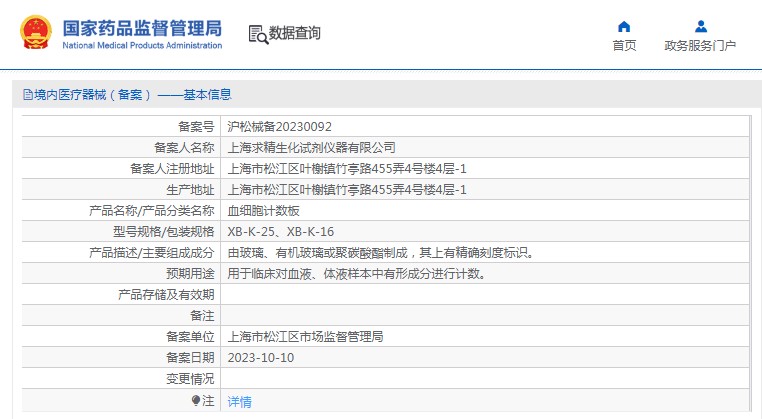
Task: Open 数据查询 data query link
Action: 294,33
